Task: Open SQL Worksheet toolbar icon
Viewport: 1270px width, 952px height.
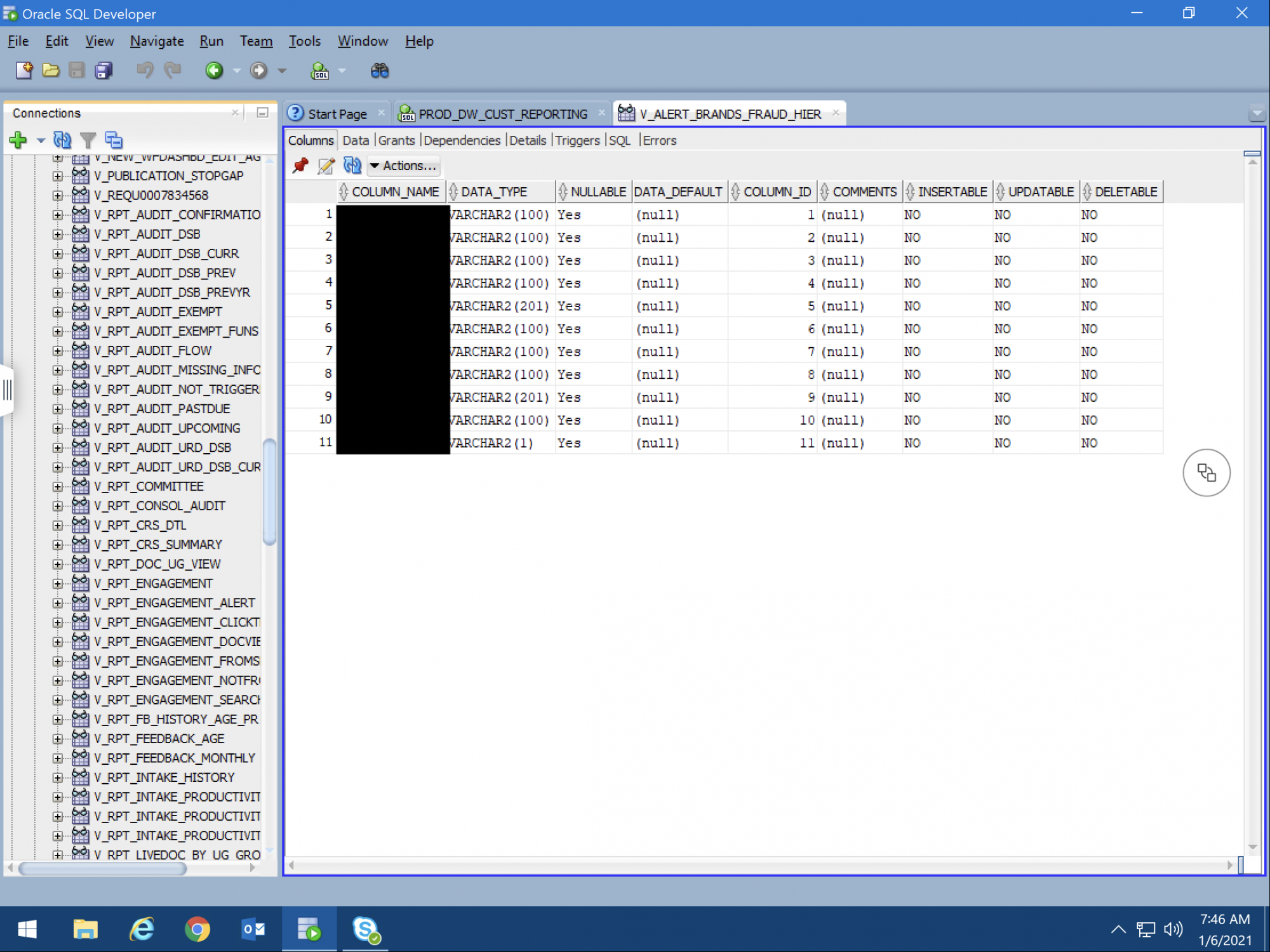Action: [x=319, y=70]
